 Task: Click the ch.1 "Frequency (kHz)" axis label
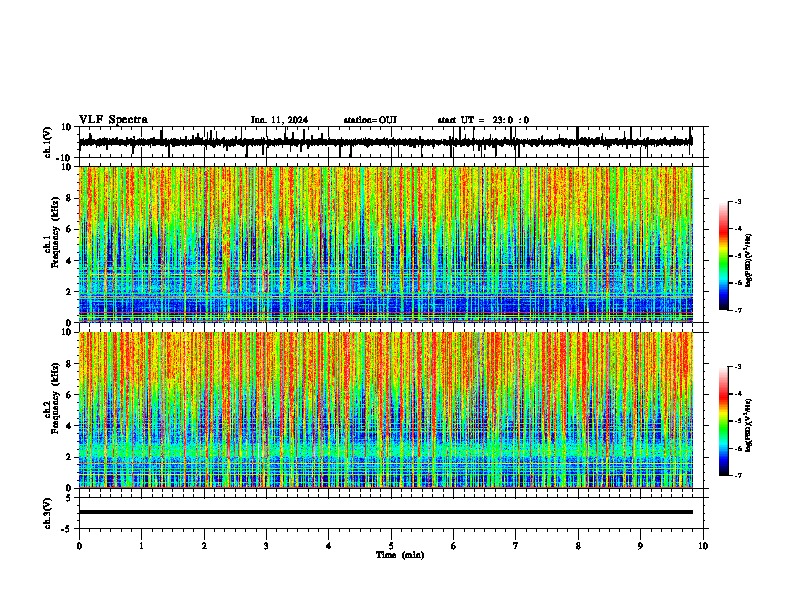[x=55, y=233]
